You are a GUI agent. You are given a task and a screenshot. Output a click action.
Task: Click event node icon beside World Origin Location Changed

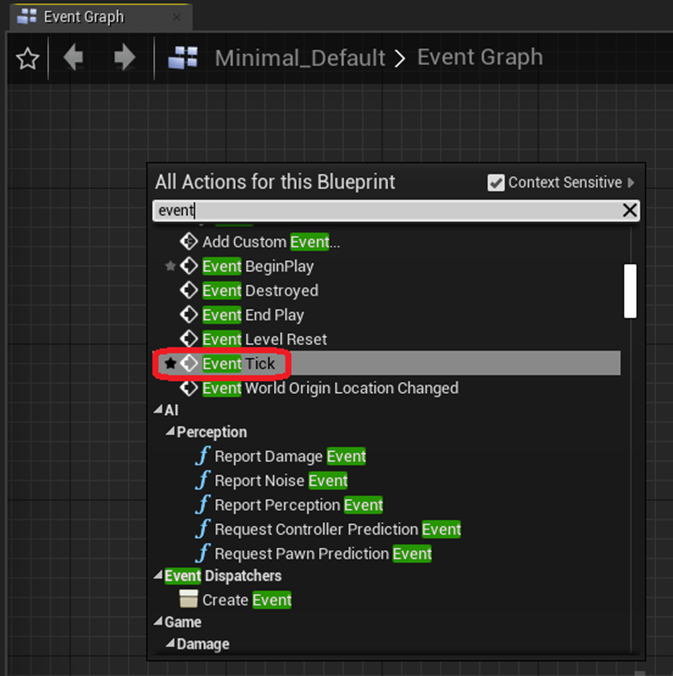[189, 388]
